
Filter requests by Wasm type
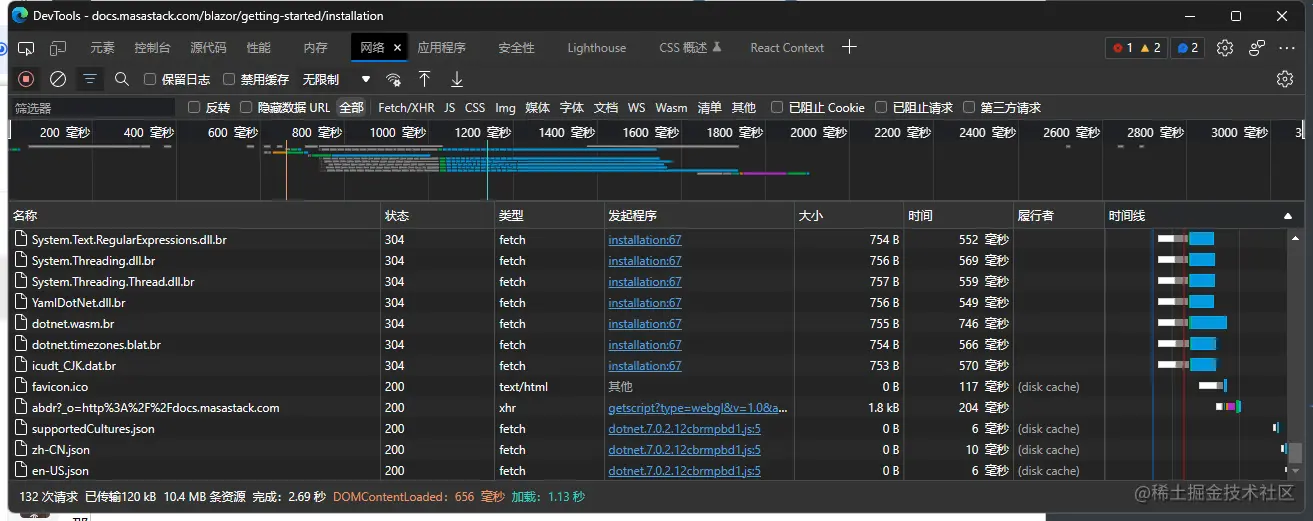click(x=671, y=107)
